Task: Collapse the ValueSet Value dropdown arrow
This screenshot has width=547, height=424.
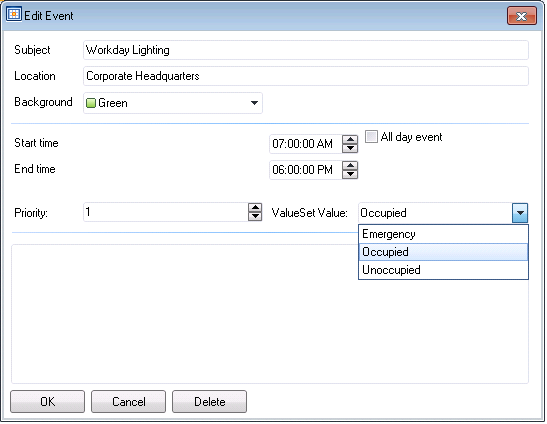Action: pyautogui.click(x=520, y=213)
